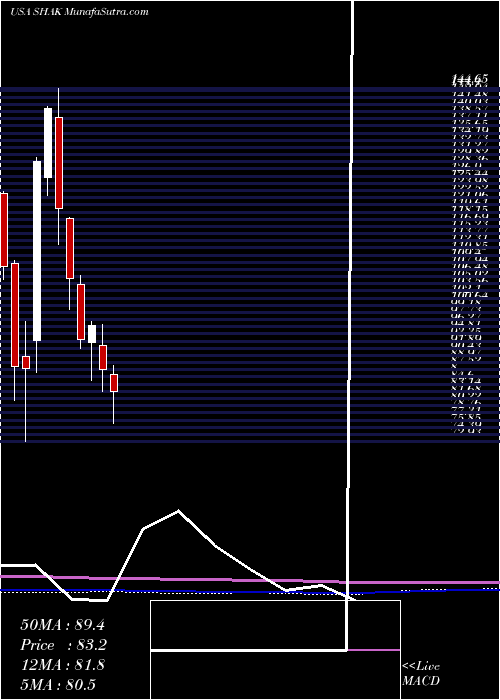The image size is (500, 700).
Task: Click the tallest white candlestick body
Action: (x=37, y=251)
